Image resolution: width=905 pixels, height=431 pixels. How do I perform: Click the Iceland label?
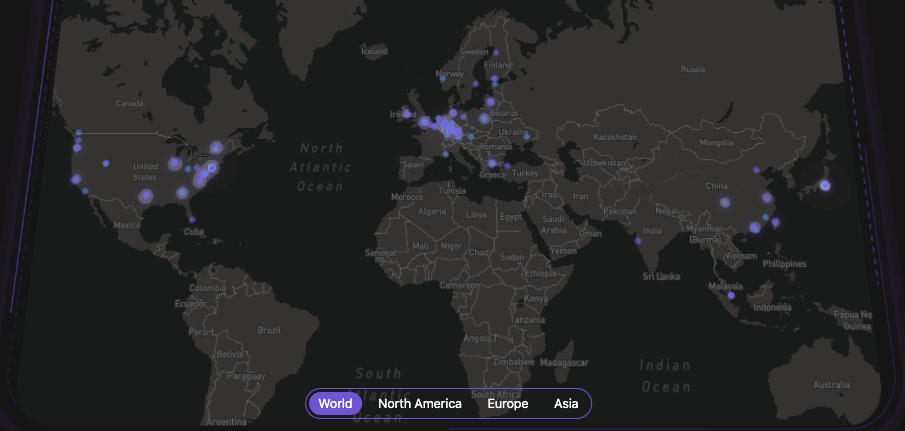[x=374, y=51]
